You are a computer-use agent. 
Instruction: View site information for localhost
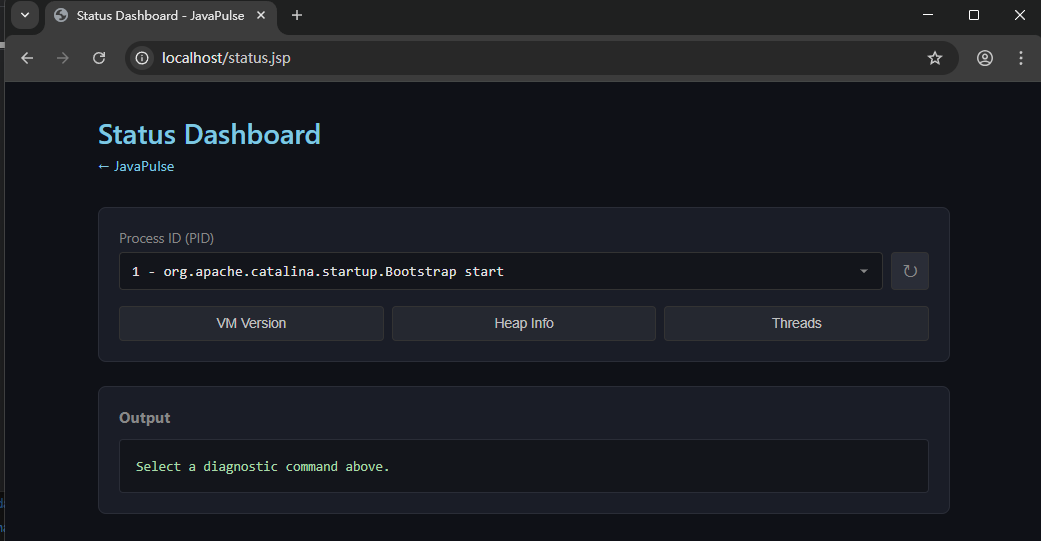(x=143, y=58)
